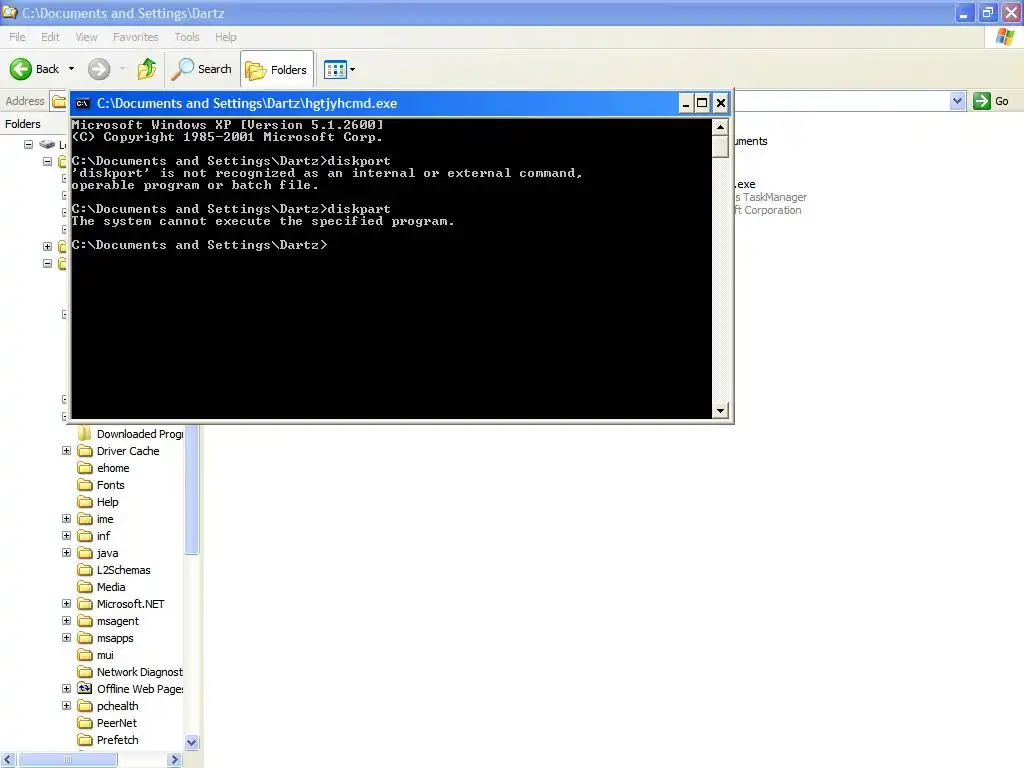Select the Downloaded Program Files folder
Image resolution: width=1024 pixels, height=768 pixels.
coord(130,434)
